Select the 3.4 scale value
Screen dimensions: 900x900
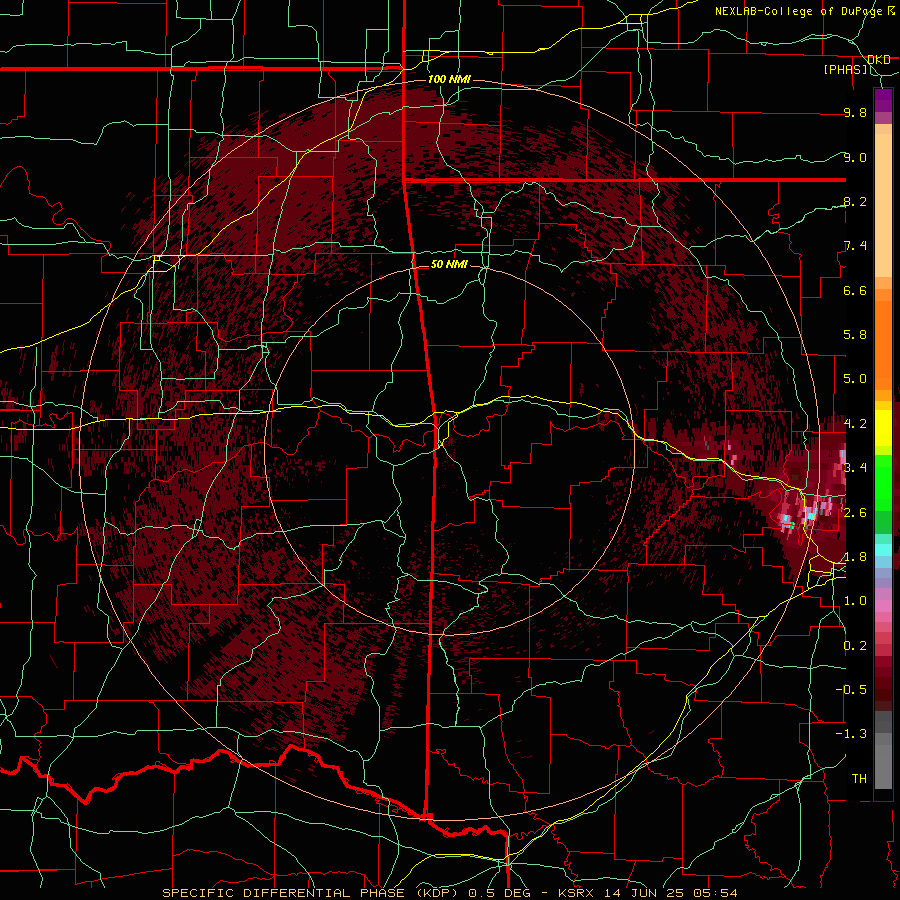click(x=855, y=468)
